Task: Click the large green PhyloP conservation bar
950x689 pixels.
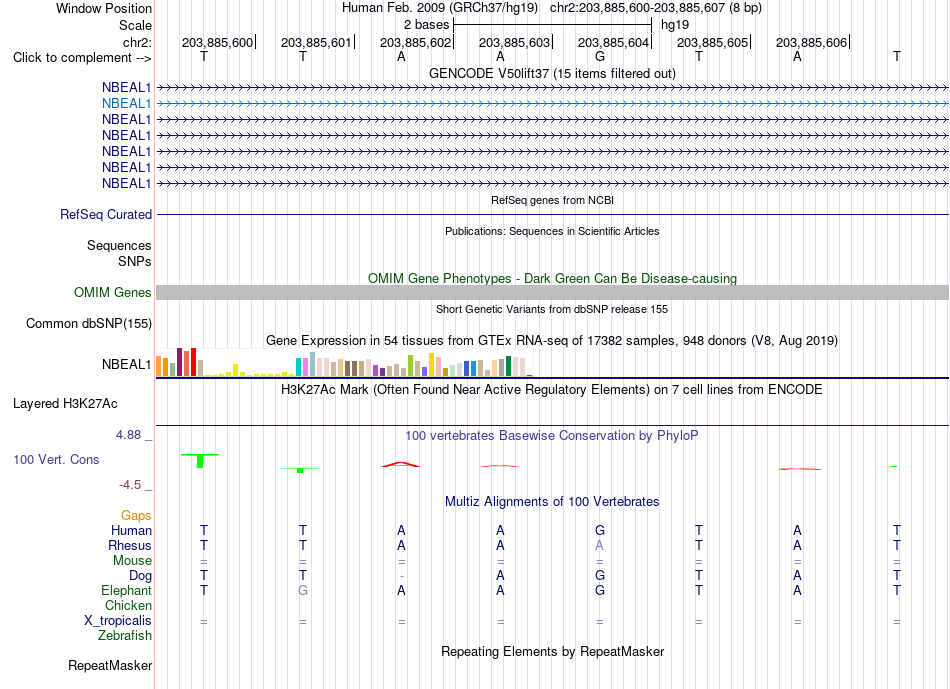Action: 200,461
